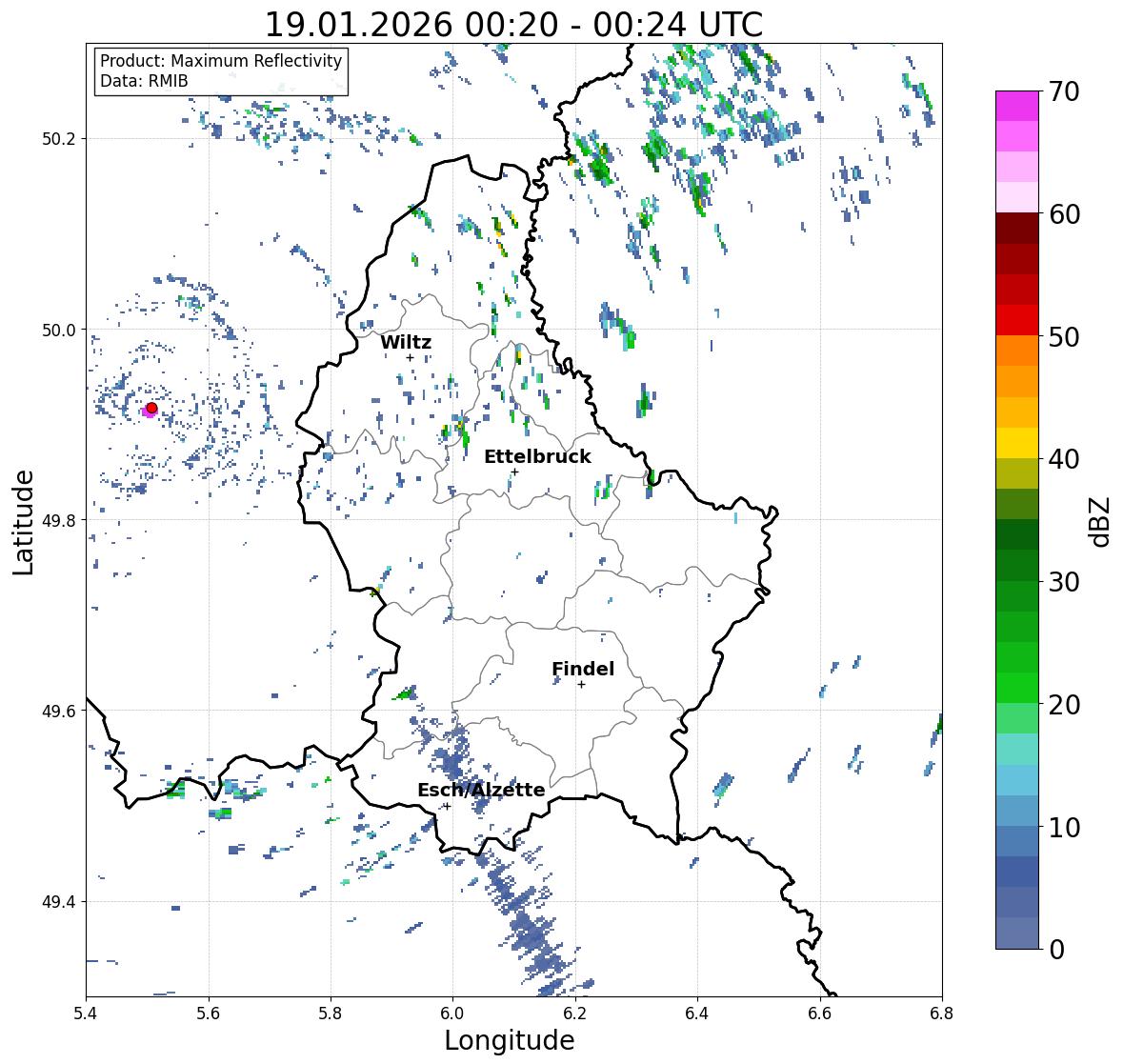The height and width of the screenshot is (1064, 1123).
Task: Click latitude tick label 49.6
Action: 59,711
